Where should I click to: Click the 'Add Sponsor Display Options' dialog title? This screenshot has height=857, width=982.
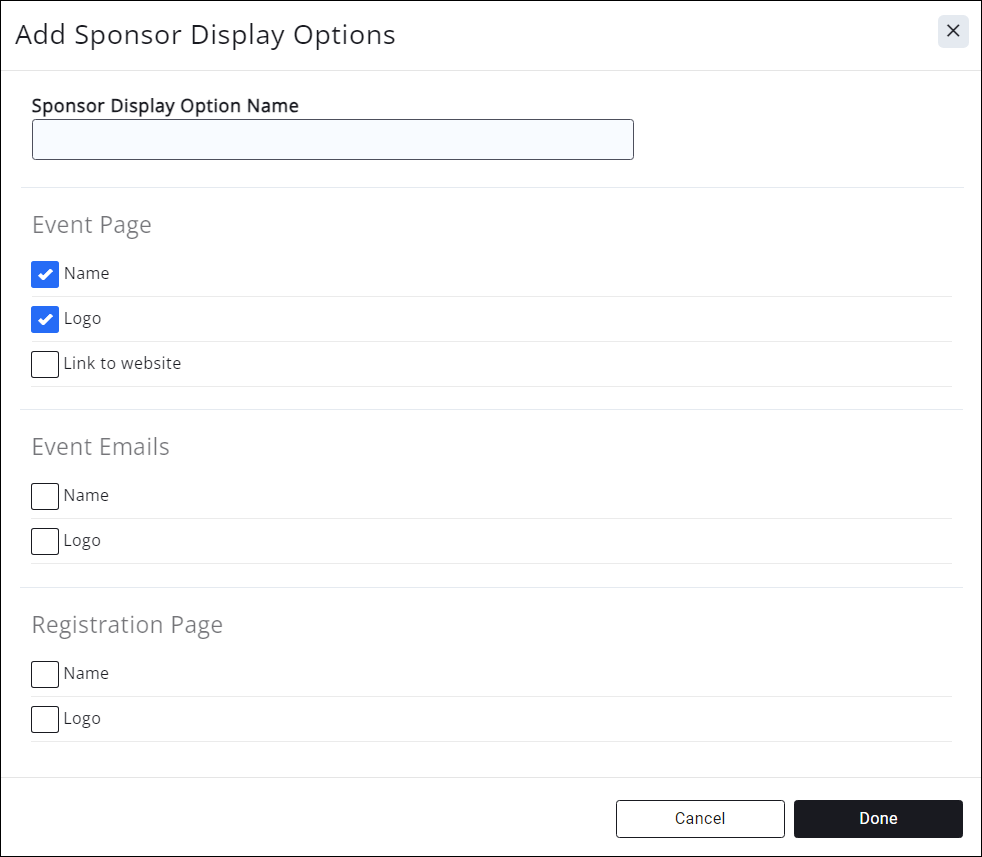pyautogui.click(x=205, y=35)
